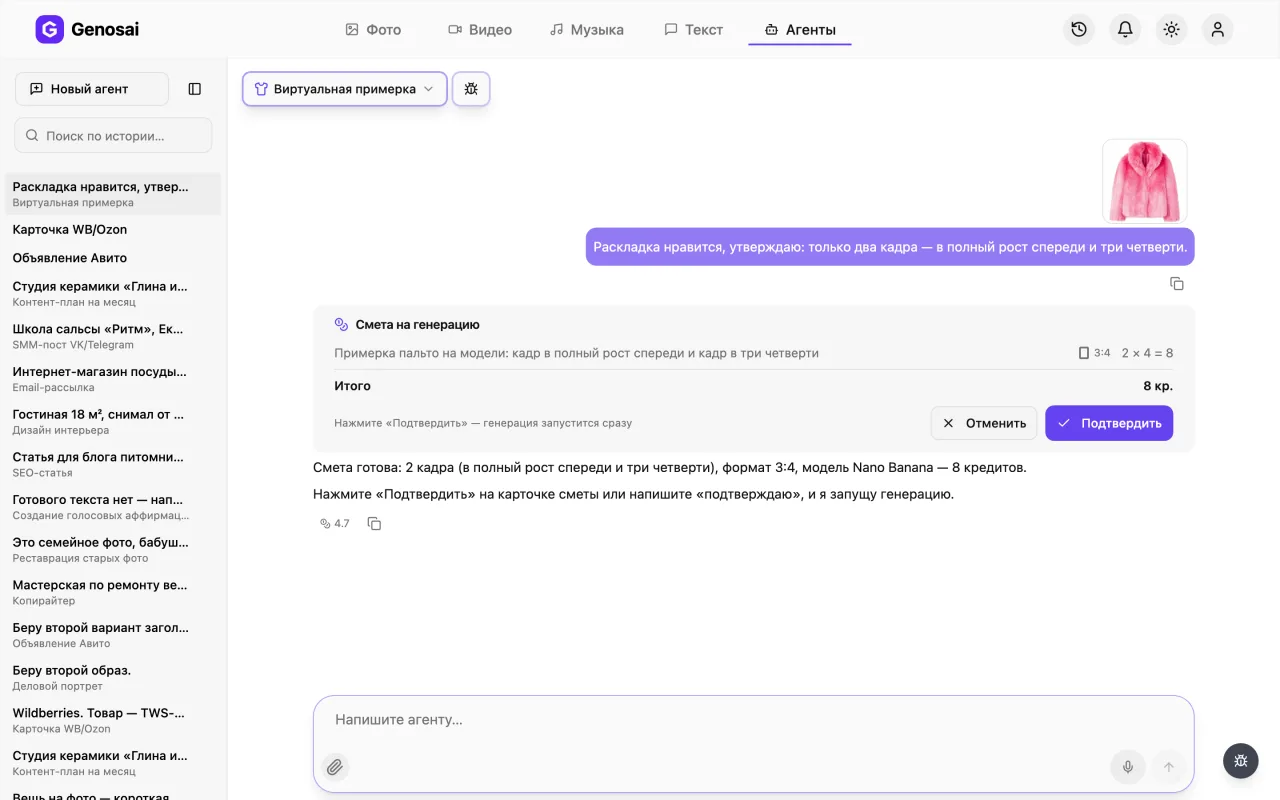This screenshot has height=800, width=1280.
Task: Copy the agent reply below estimate
Action: coord(374,523)
